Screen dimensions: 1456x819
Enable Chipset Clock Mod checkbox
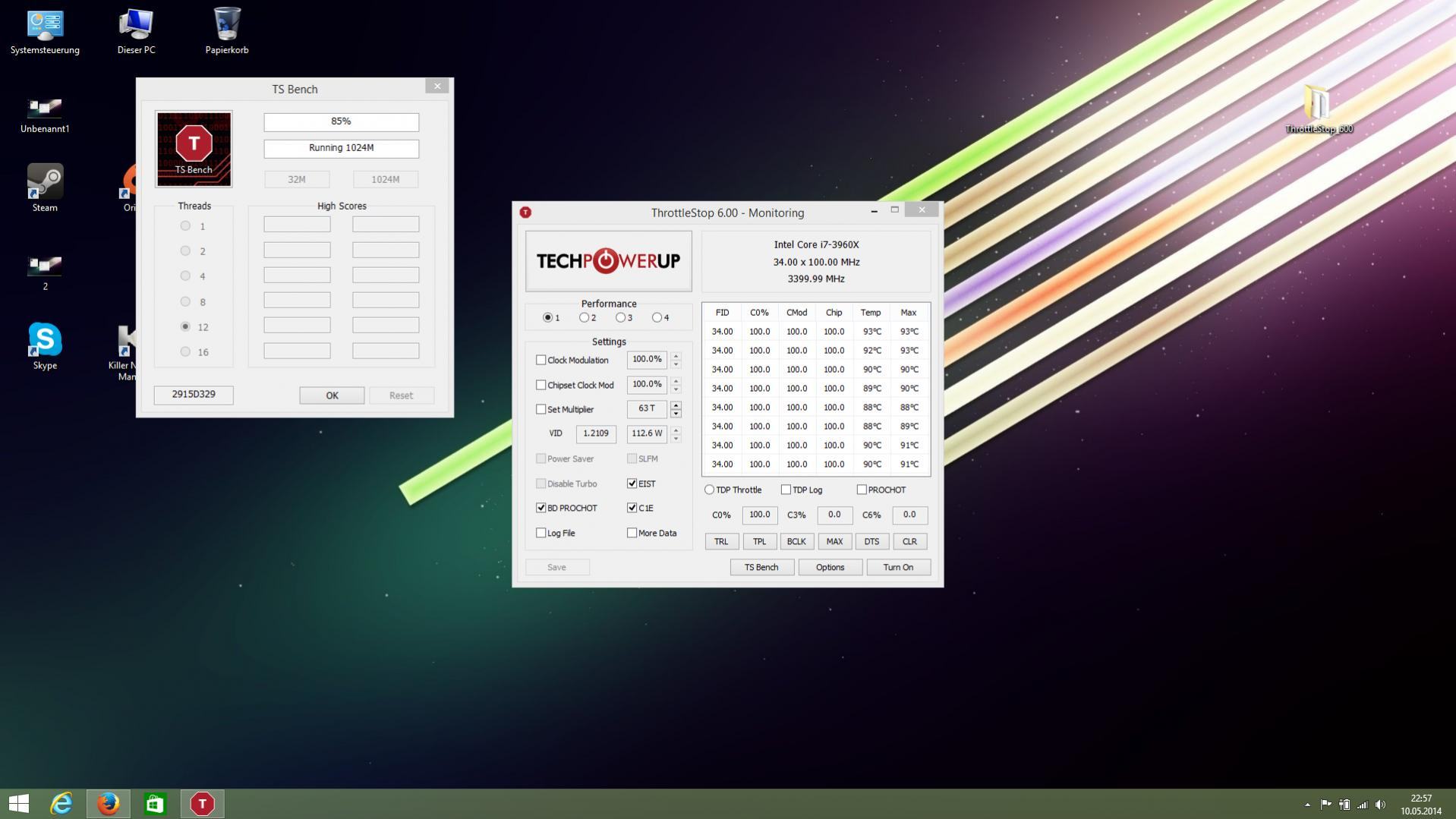(x=541, y=385)
